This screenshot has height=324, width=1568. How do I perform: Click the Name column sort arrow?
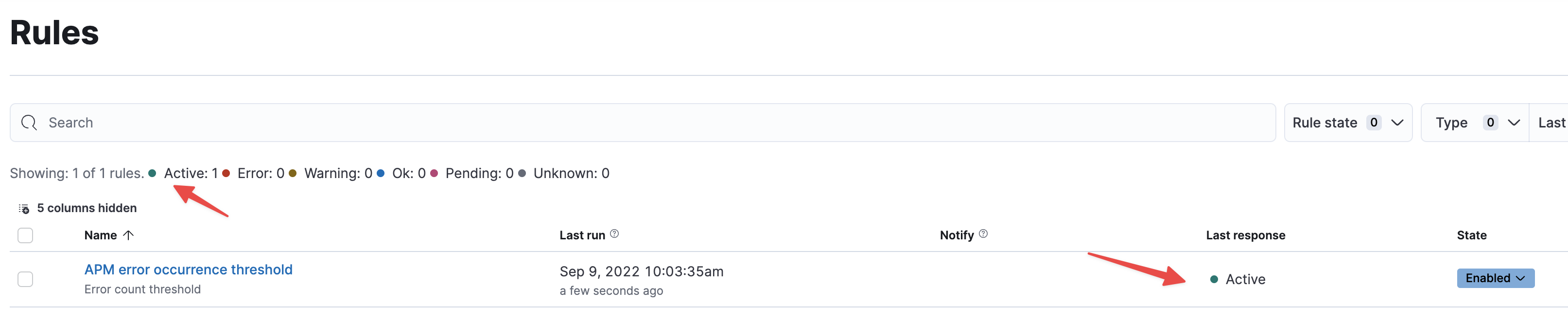128,235
